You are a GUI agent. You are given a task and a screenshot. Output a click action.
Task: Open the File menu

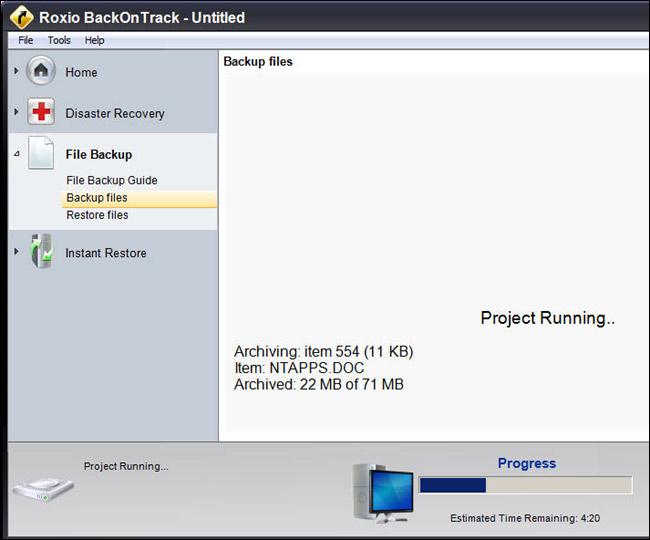(26, 40)
